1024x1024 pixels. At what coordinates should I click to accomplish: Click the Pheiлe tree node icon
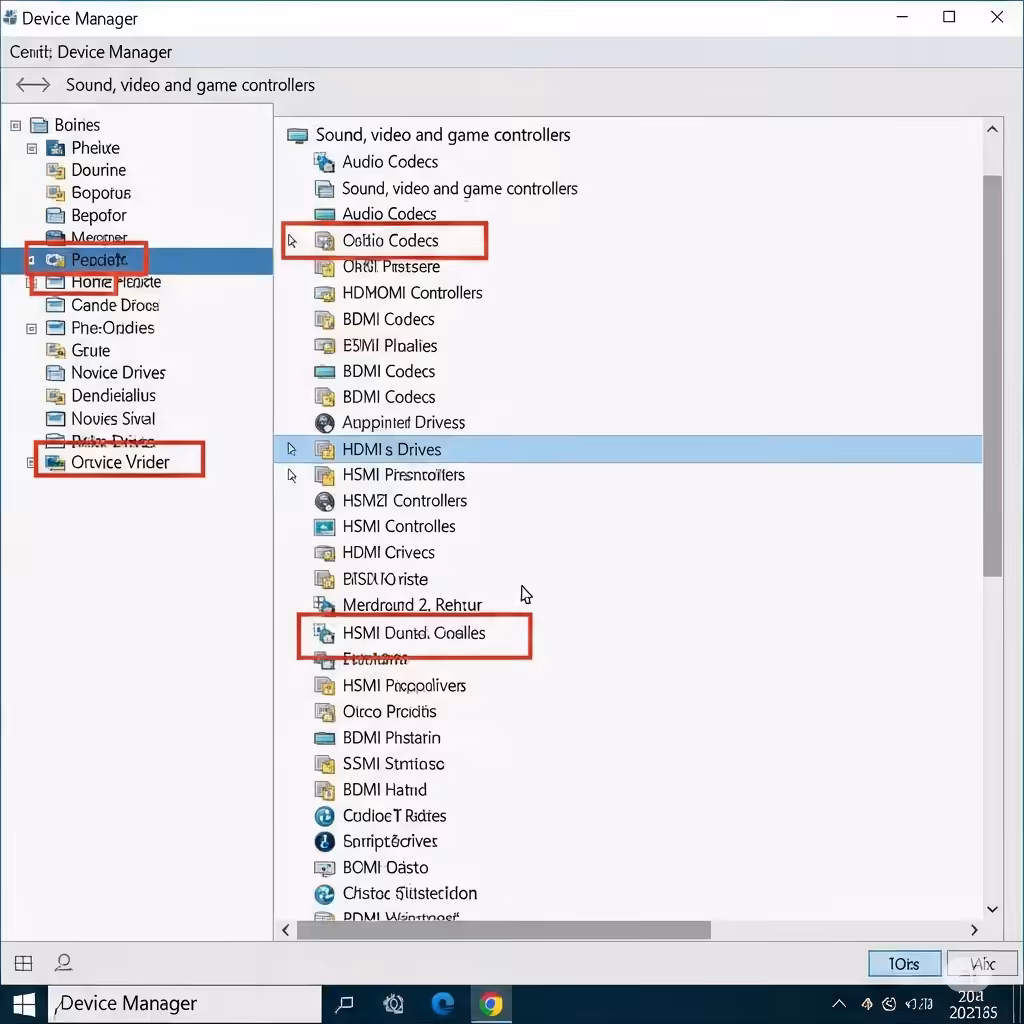coord(56,148)
